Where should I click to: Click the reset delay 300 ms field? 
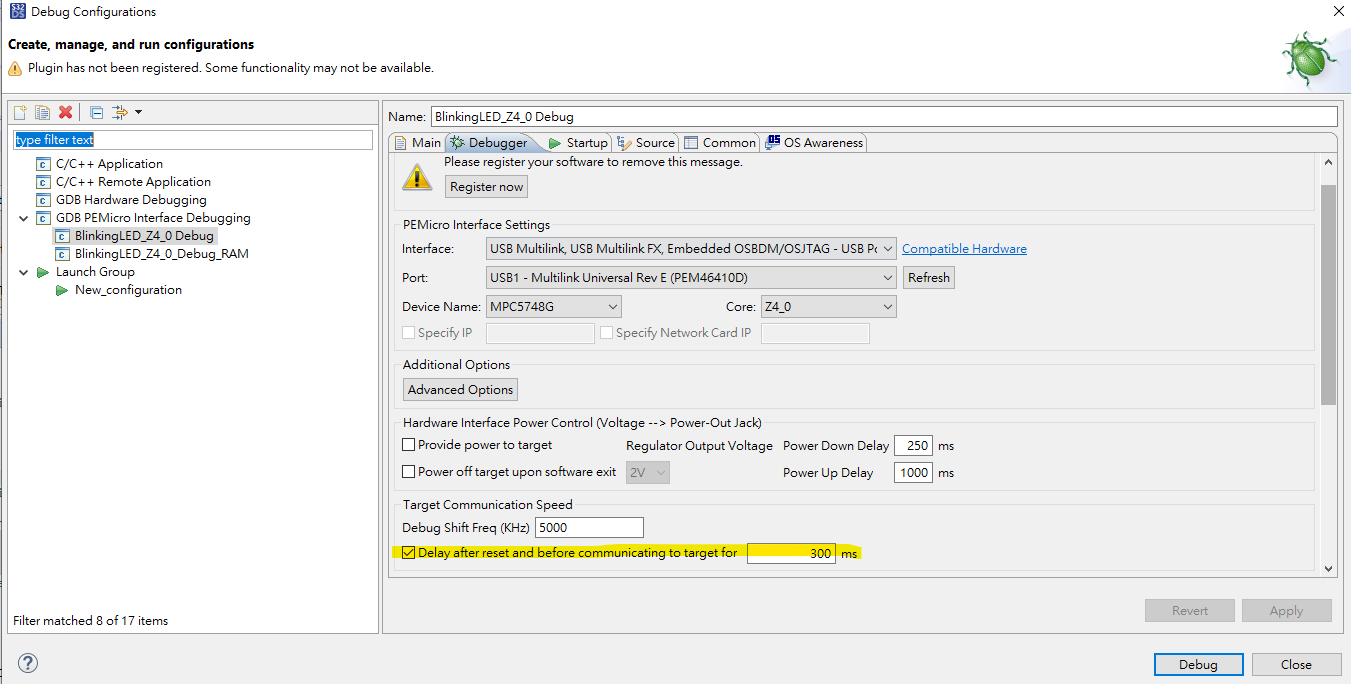(x=791, y=553)
